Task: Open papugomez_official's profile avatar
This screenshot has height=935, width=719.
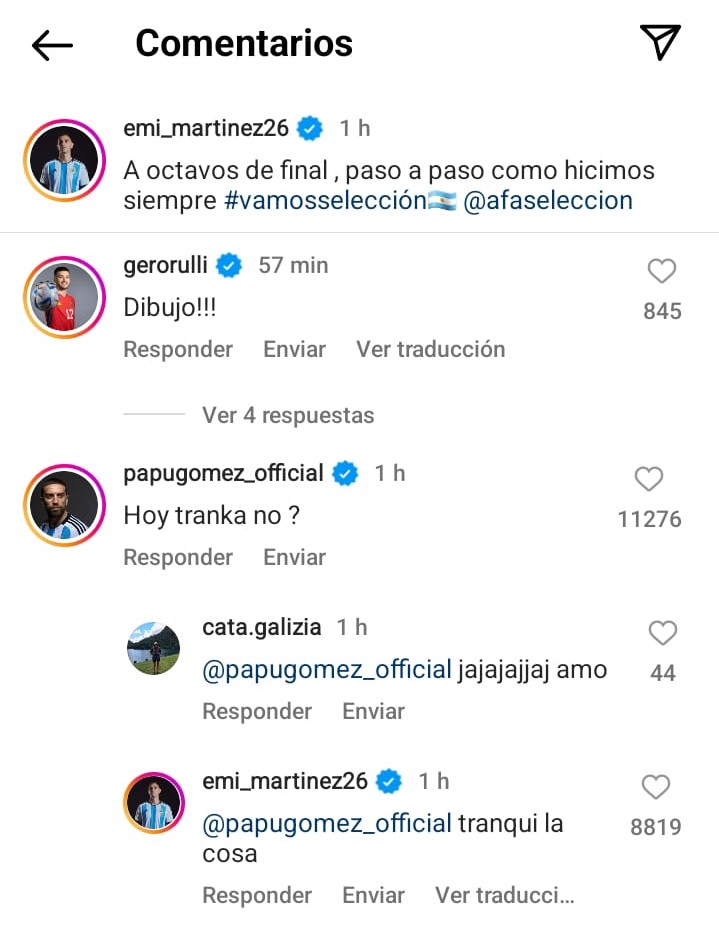Action: tap(64, 505)
